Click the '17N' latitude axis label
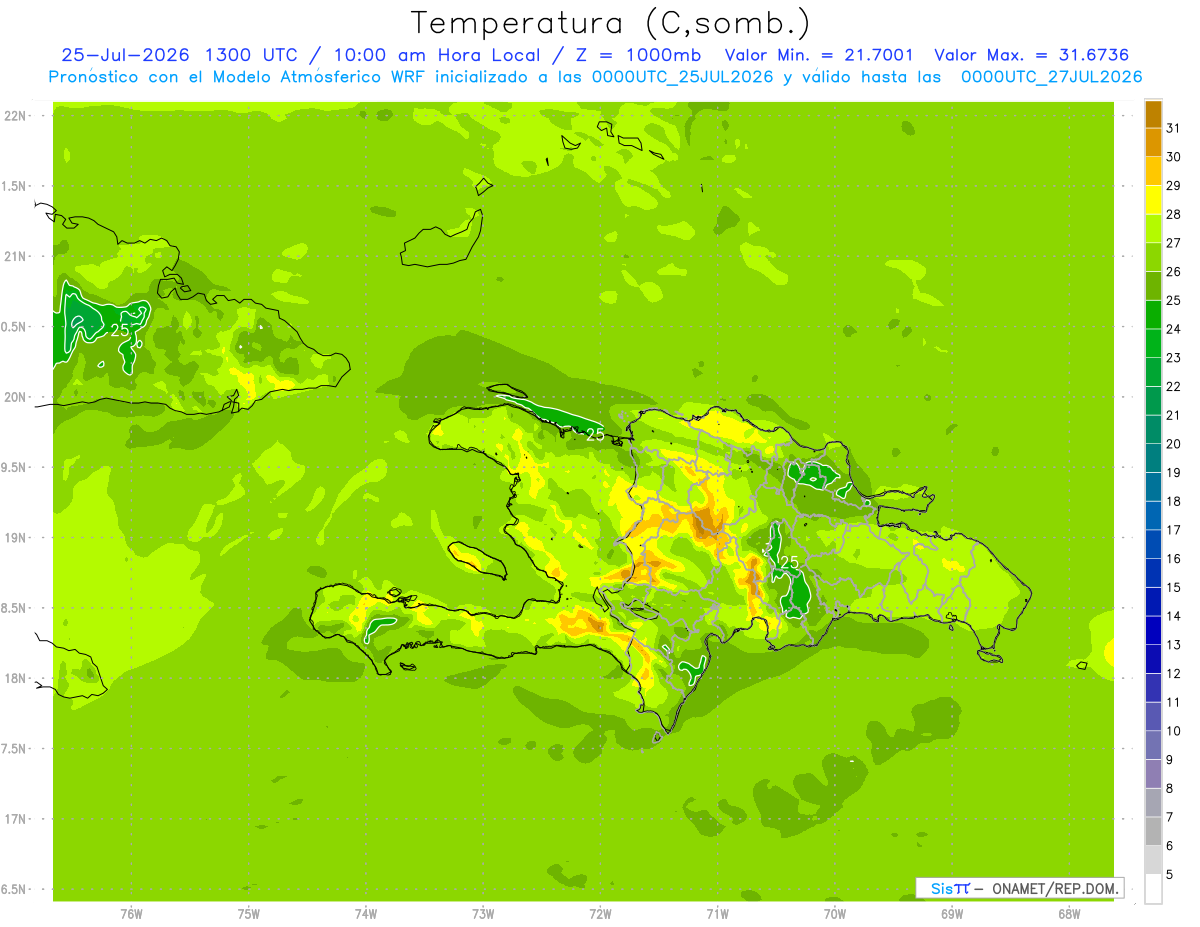Viewport: 1200px width, 927px height. point(17,819)
